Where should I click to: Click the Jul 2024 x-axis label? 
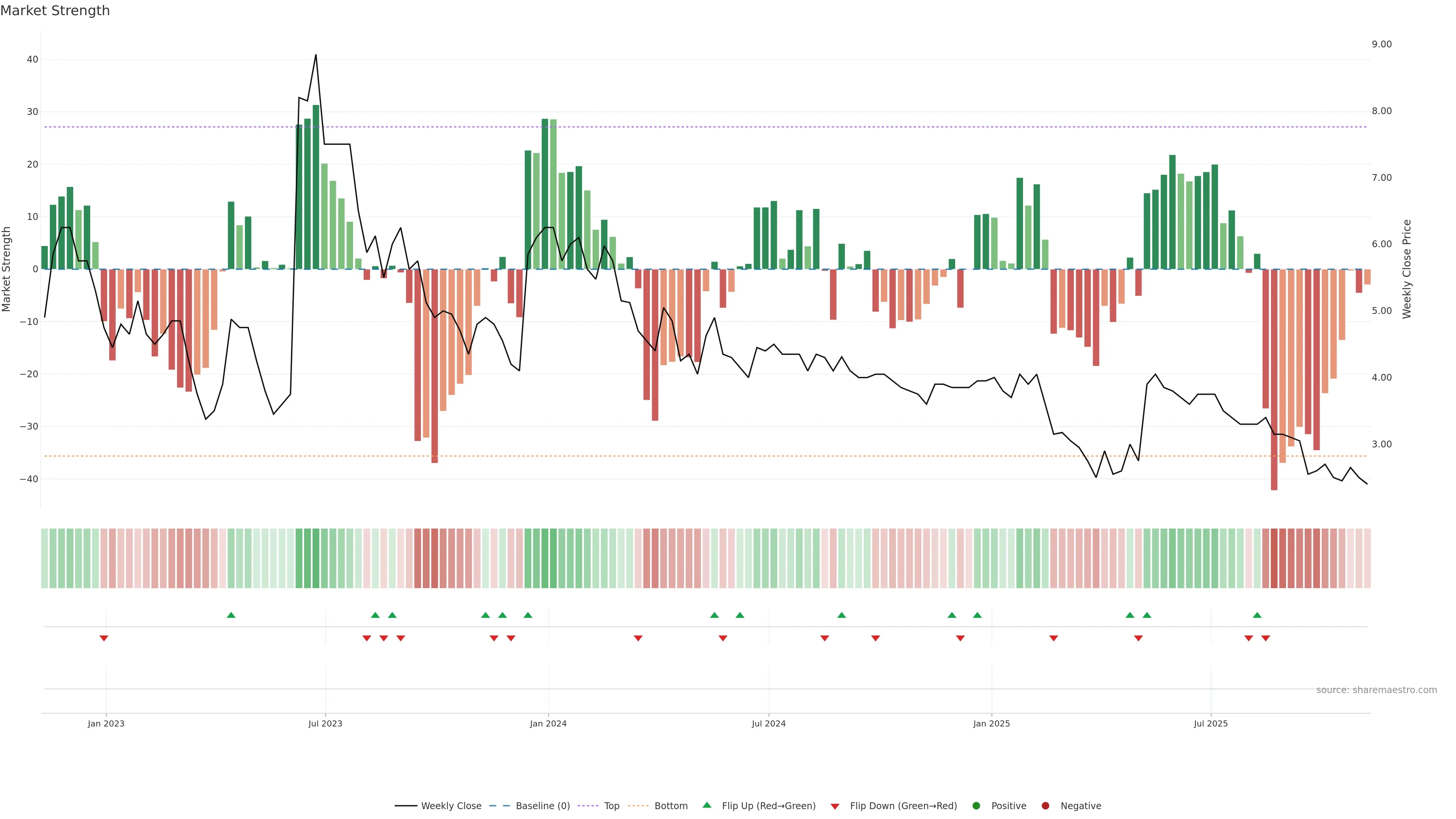click(768, 723)
